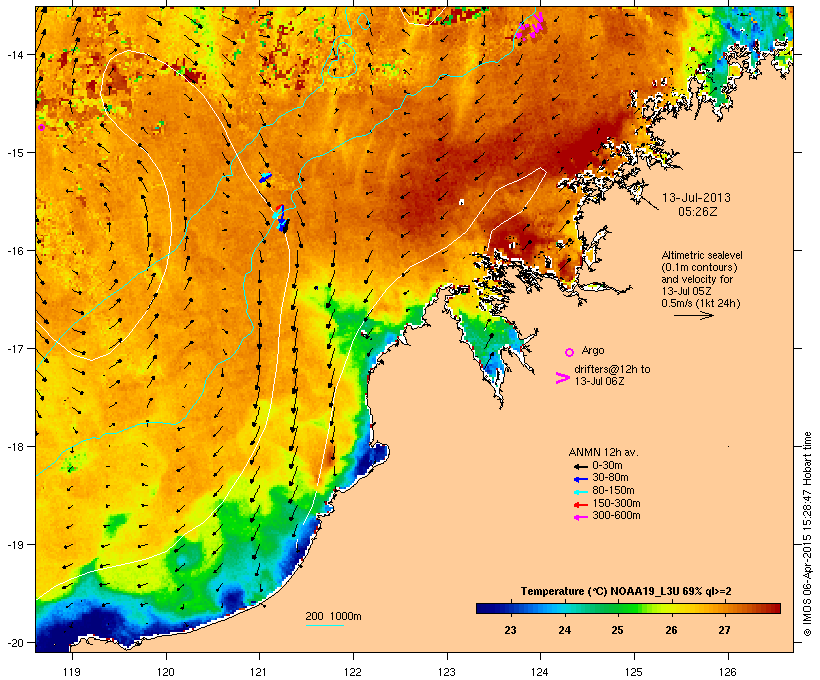Click the magenta drifter cluster near 124E

click(531, 26)
